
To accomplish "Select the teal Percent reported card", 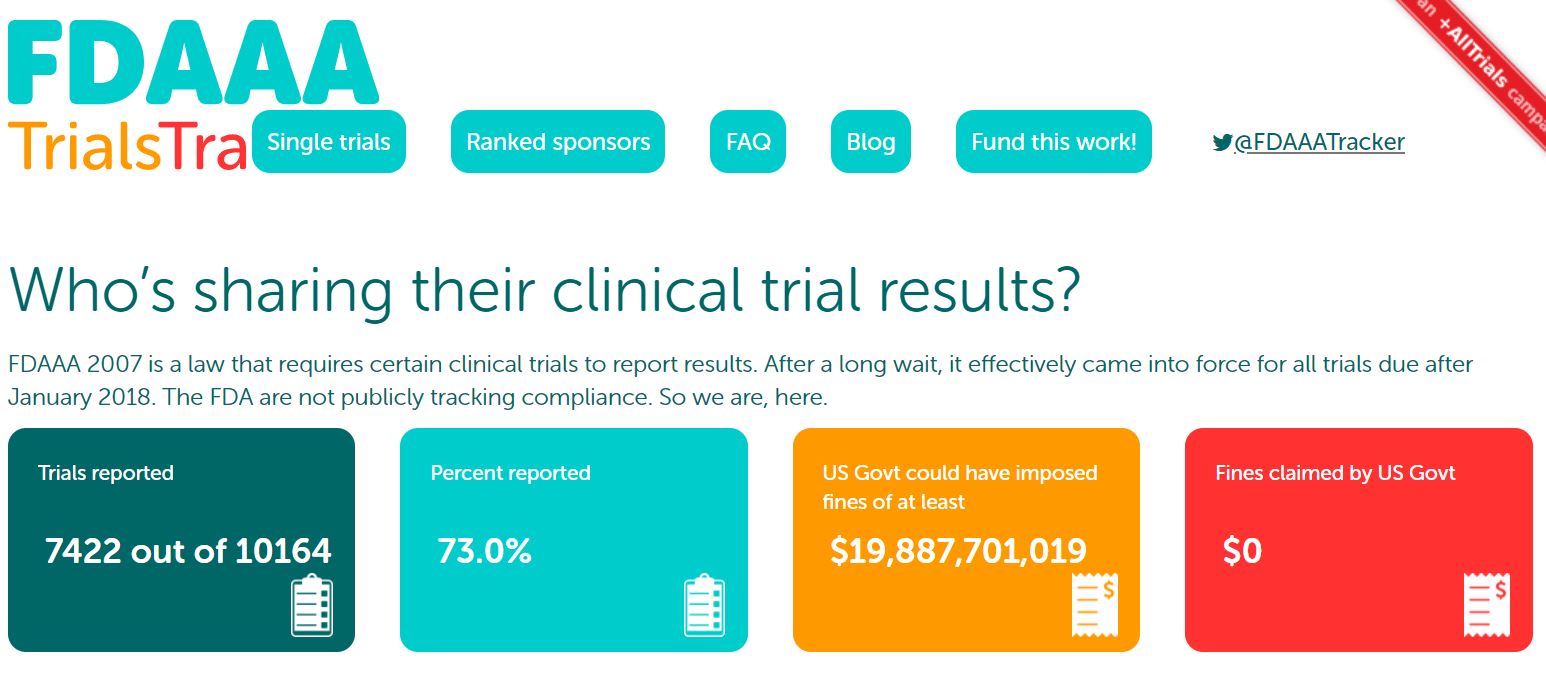I will pos(574,540).
